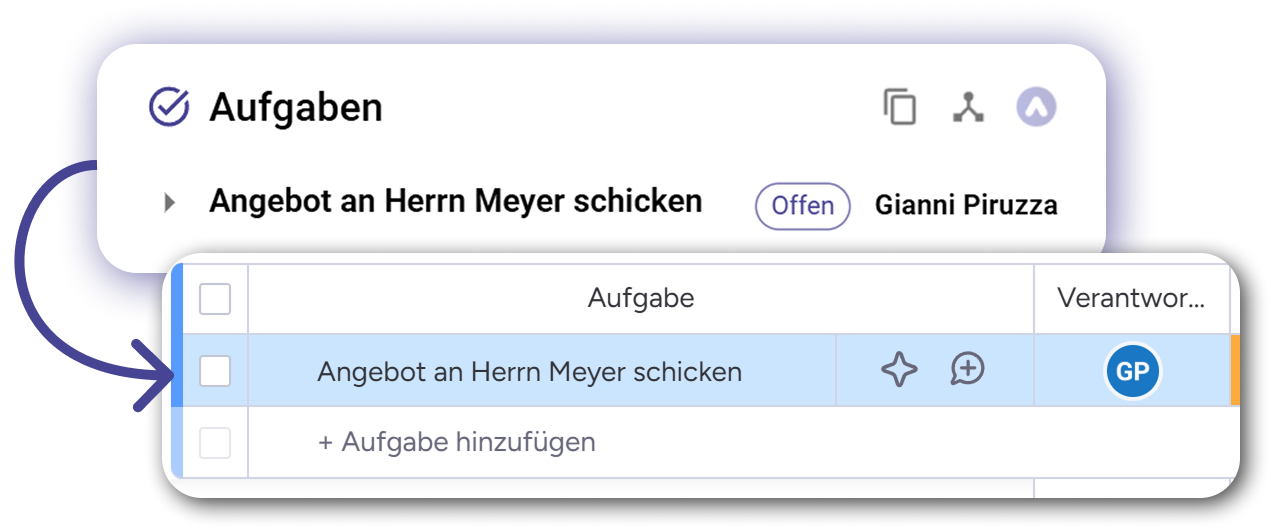The width and height of the screenshot is (1271, 529).
Task: Tick the checkbox beside Aufgabe hinzufügen
Action: pyautogui.click(x=215, y=442)
